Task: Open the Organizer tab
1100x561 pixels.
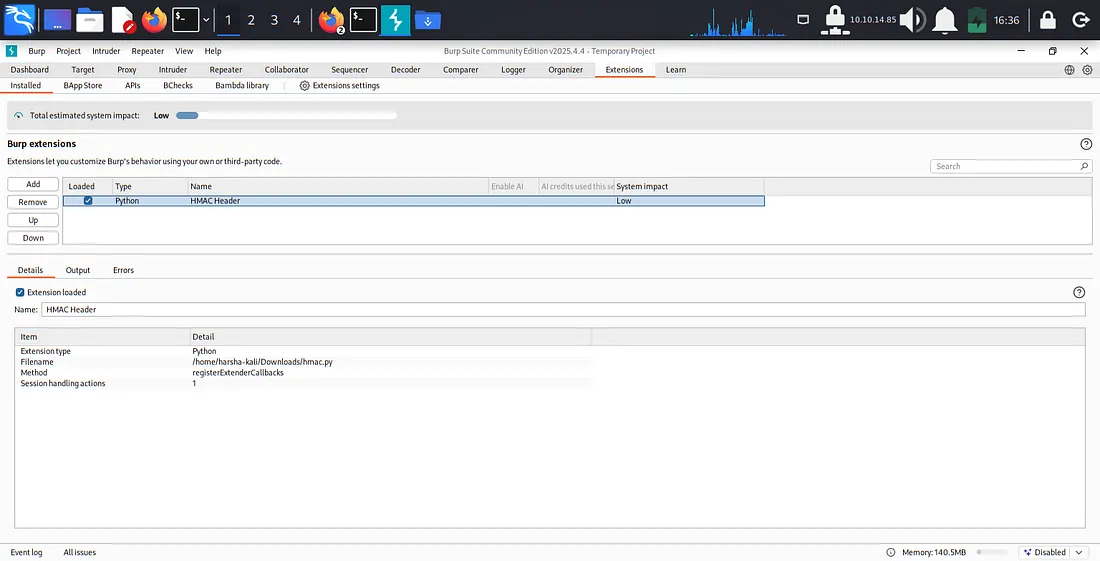Action: tap(565, 69)
